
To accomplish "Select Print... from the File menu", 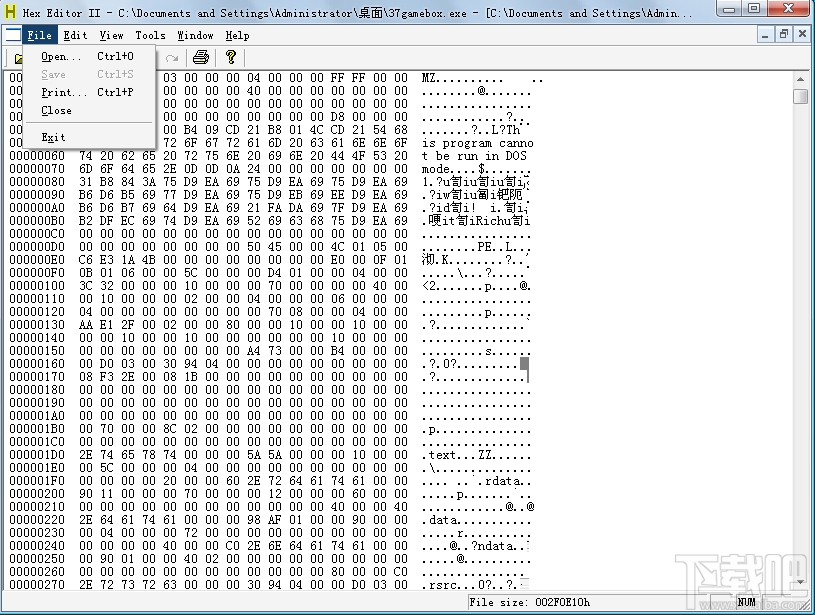I will (62, 91).
